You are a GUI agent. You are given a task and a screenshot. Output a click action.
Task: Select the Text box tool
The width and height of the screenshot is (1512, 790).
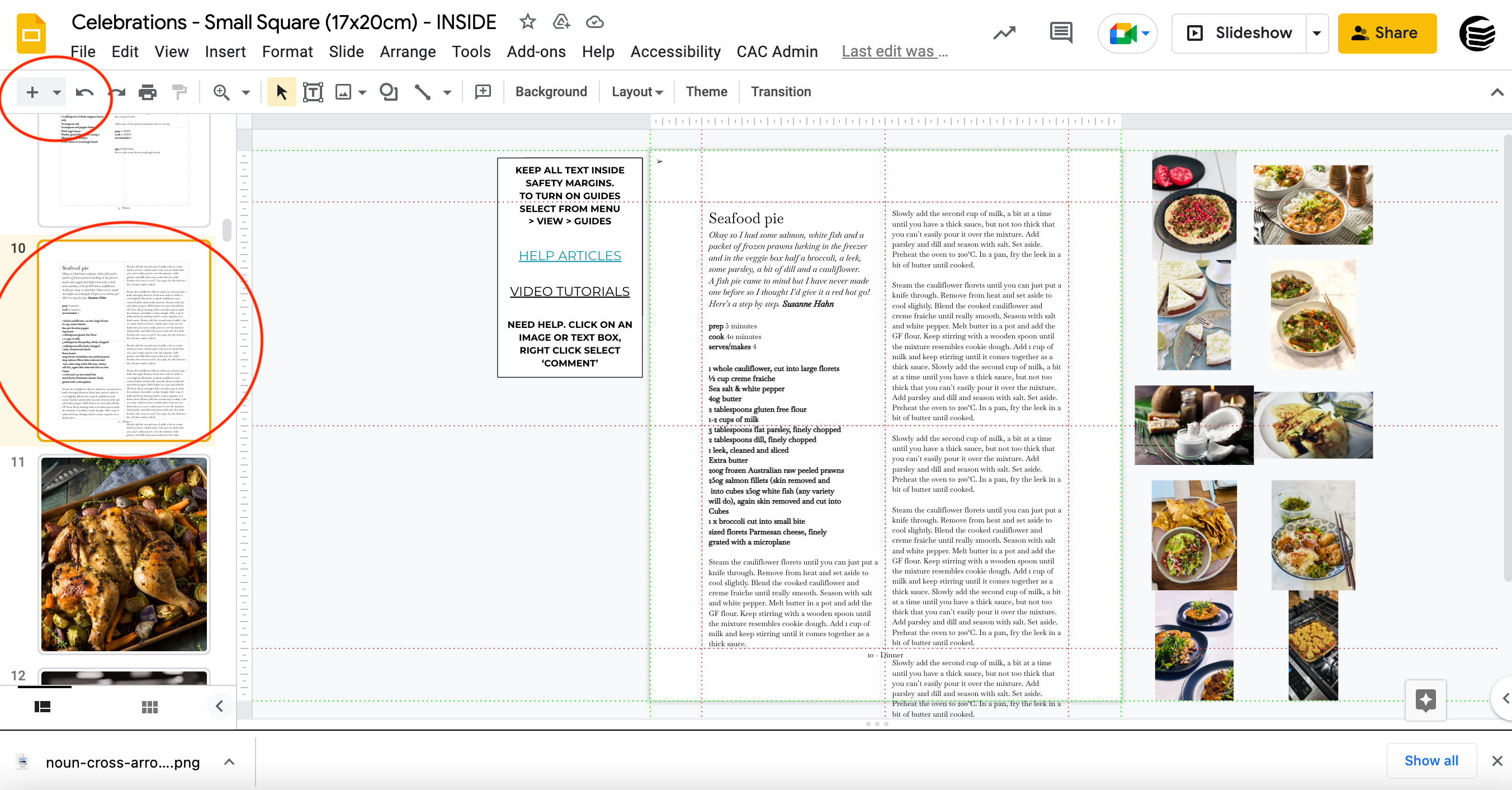(314, 92)
